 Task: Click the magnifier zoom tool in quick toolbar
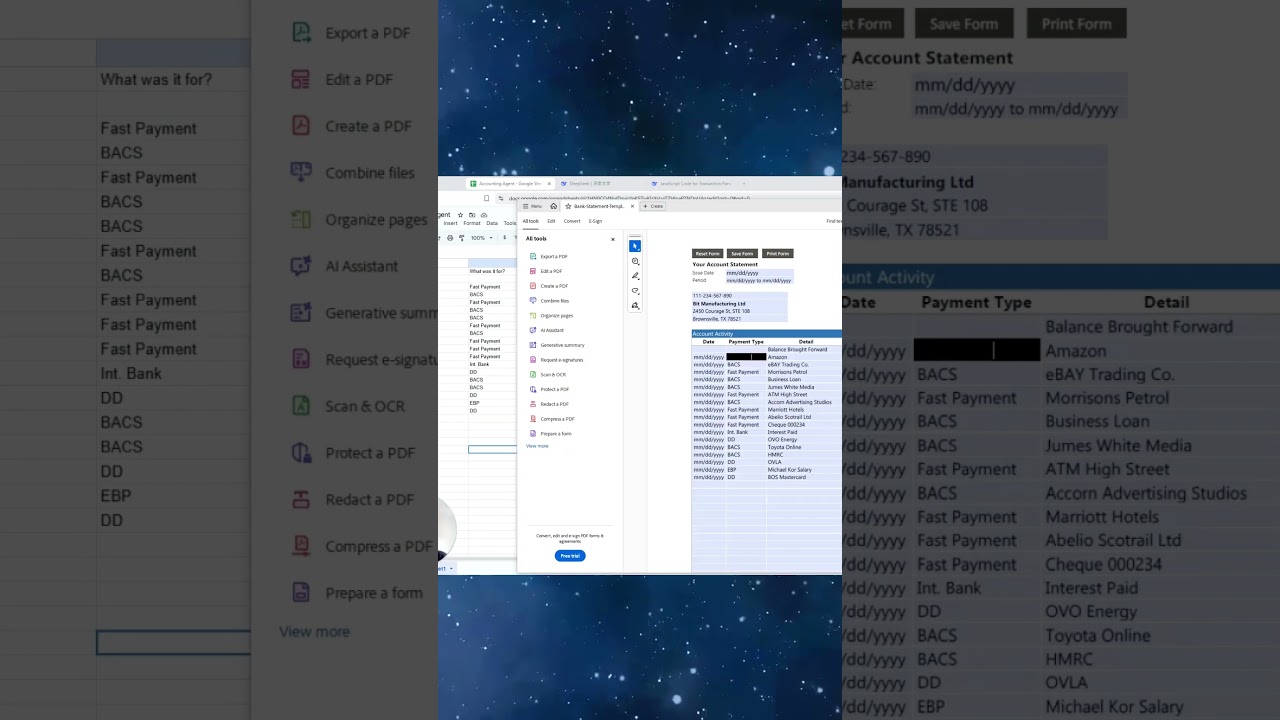(635, 261)
